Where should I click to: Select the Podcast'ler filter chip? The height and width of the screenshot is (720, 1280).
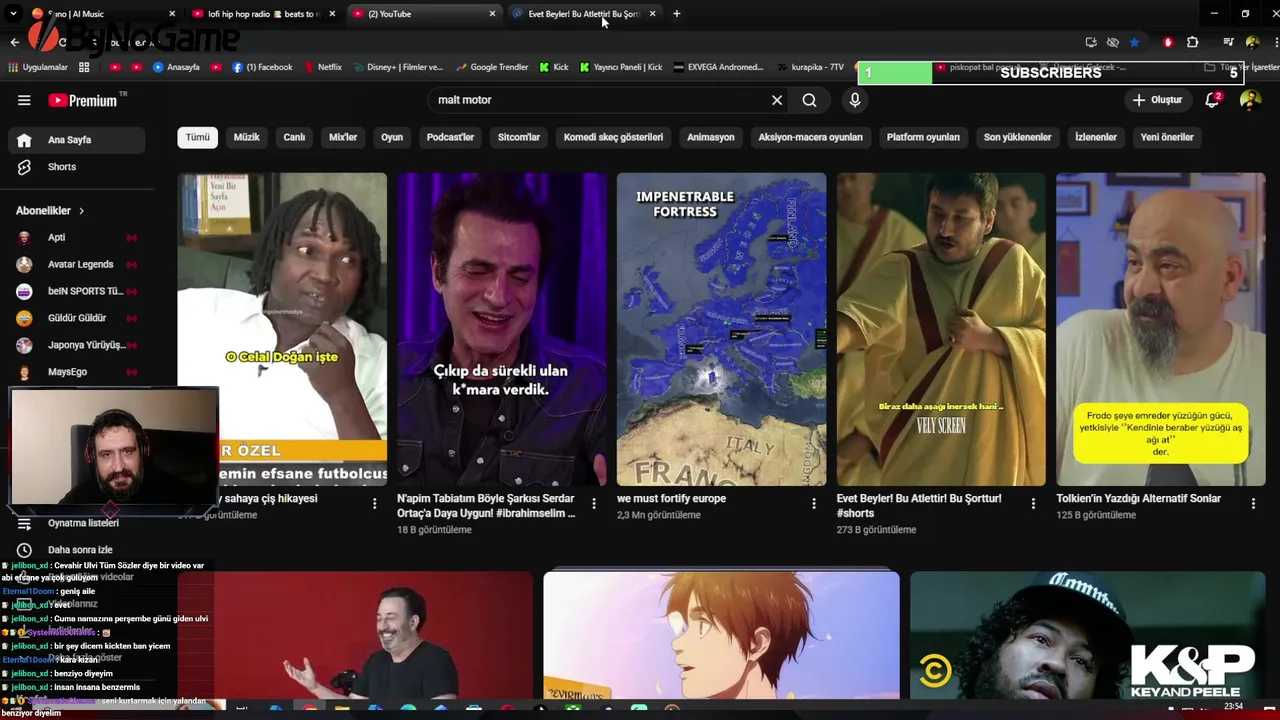coord(451,137)
